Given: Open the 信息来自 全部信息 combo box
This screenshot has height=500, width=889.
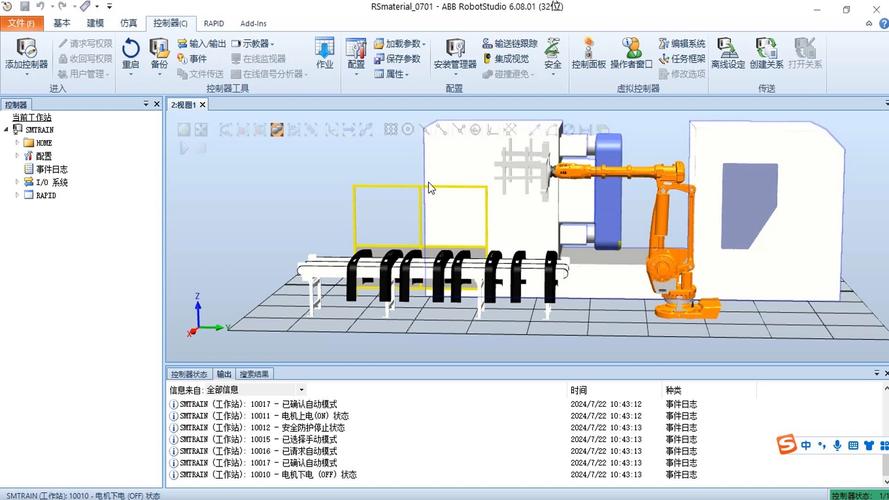Looking at the screenshot, I should click(256, 389).
